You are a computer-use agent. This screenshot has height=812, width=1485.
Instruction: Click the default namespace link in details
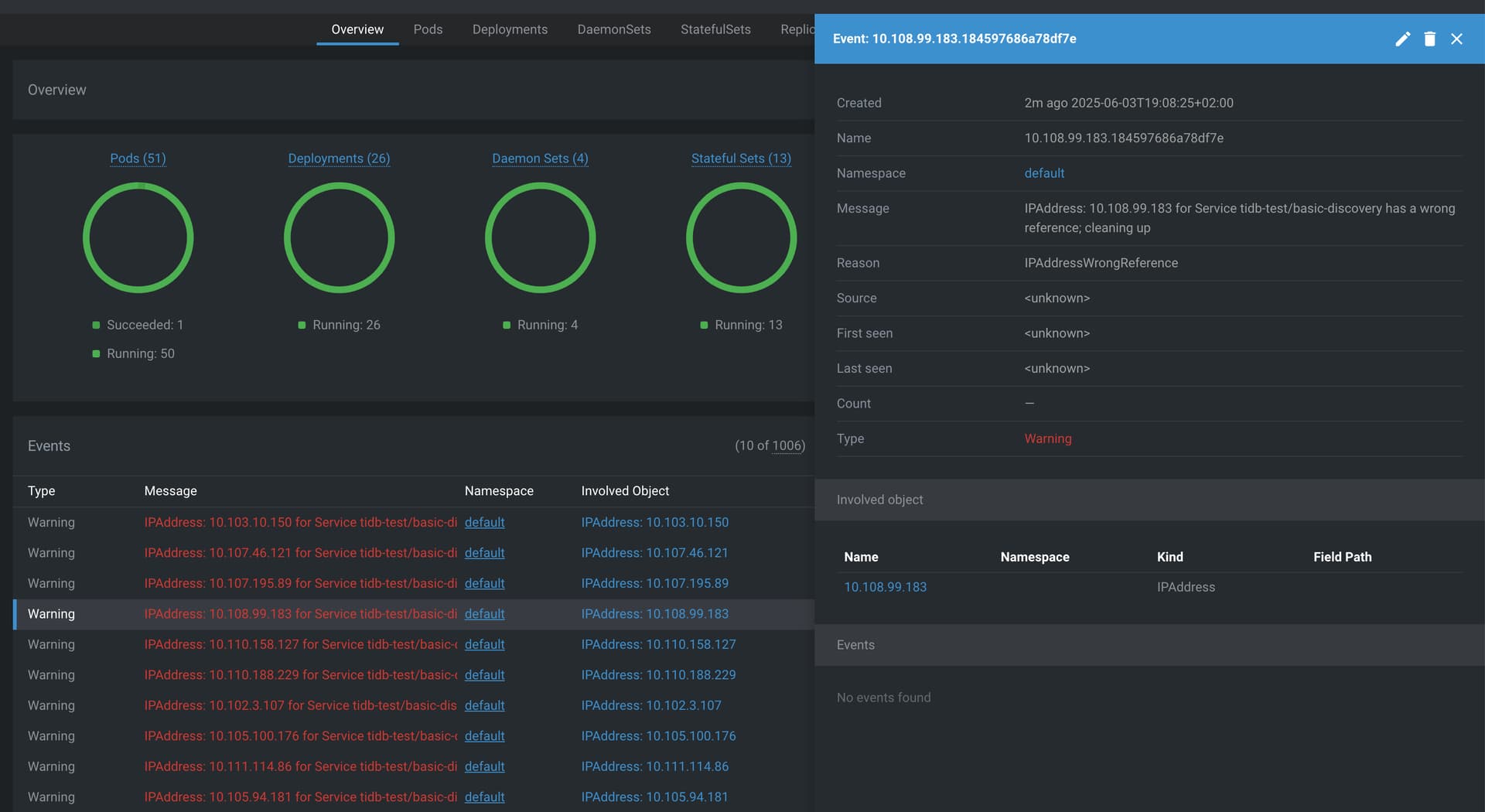pyautogui.click(x=1044, y=173)
